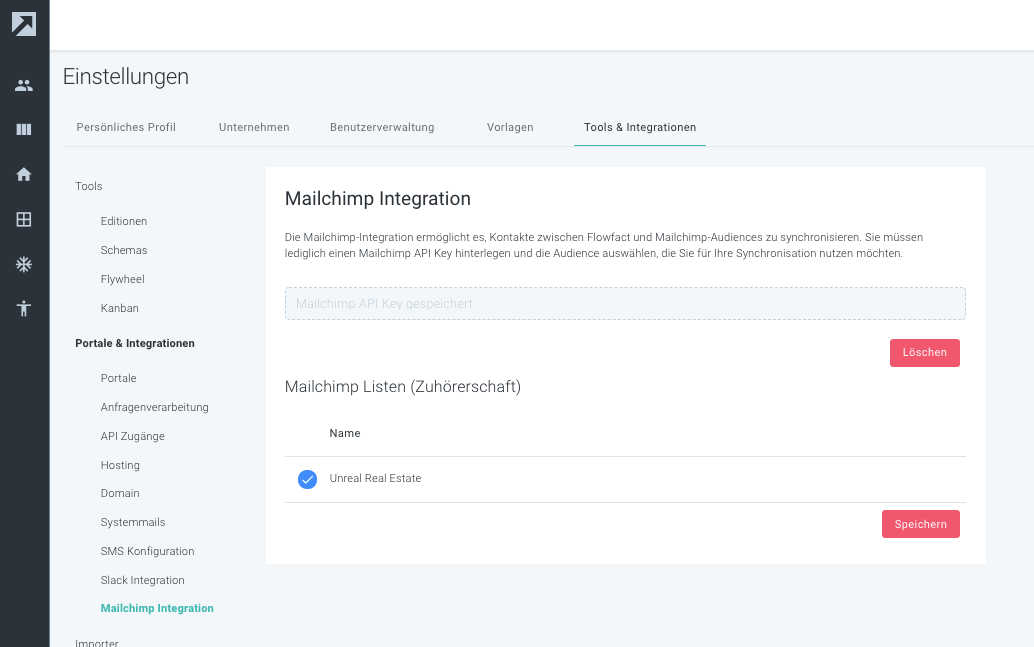1034x647 pixels.
Task: Select the Tools & Integrationen tab
Action: [640, 127]
